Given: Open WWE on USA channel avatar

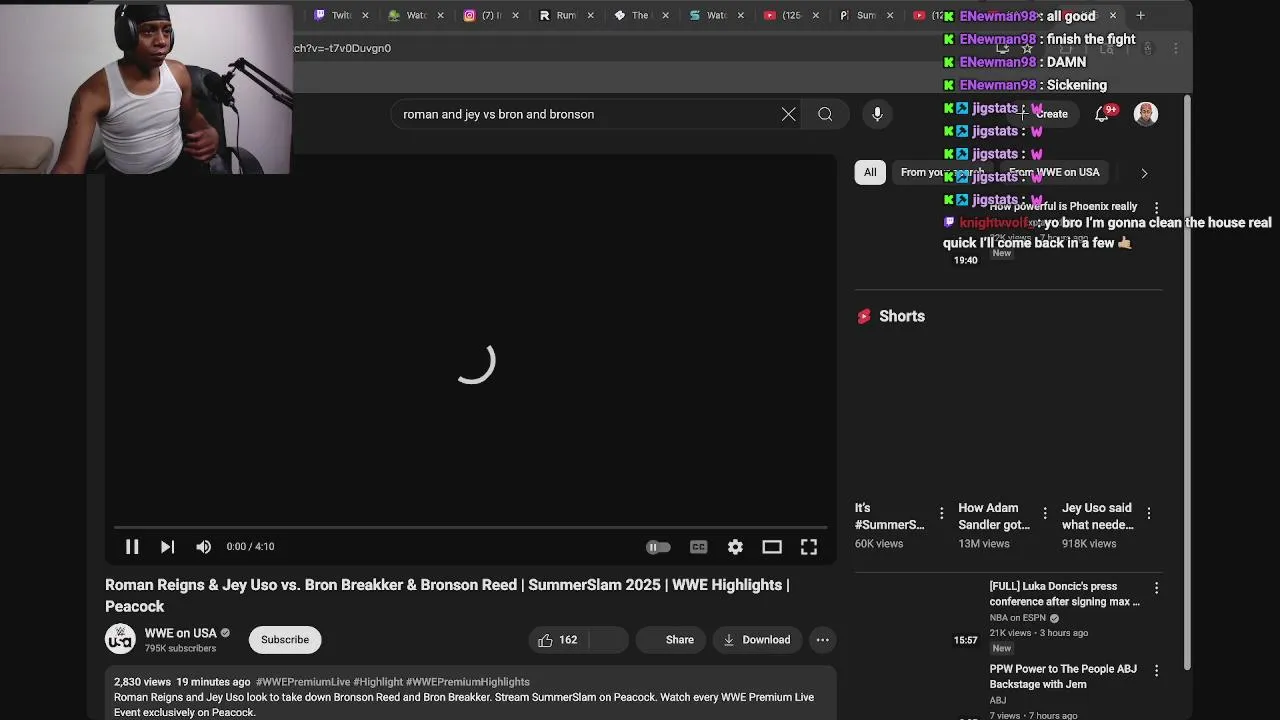Looking at the screenshot, I should point(120,640).
